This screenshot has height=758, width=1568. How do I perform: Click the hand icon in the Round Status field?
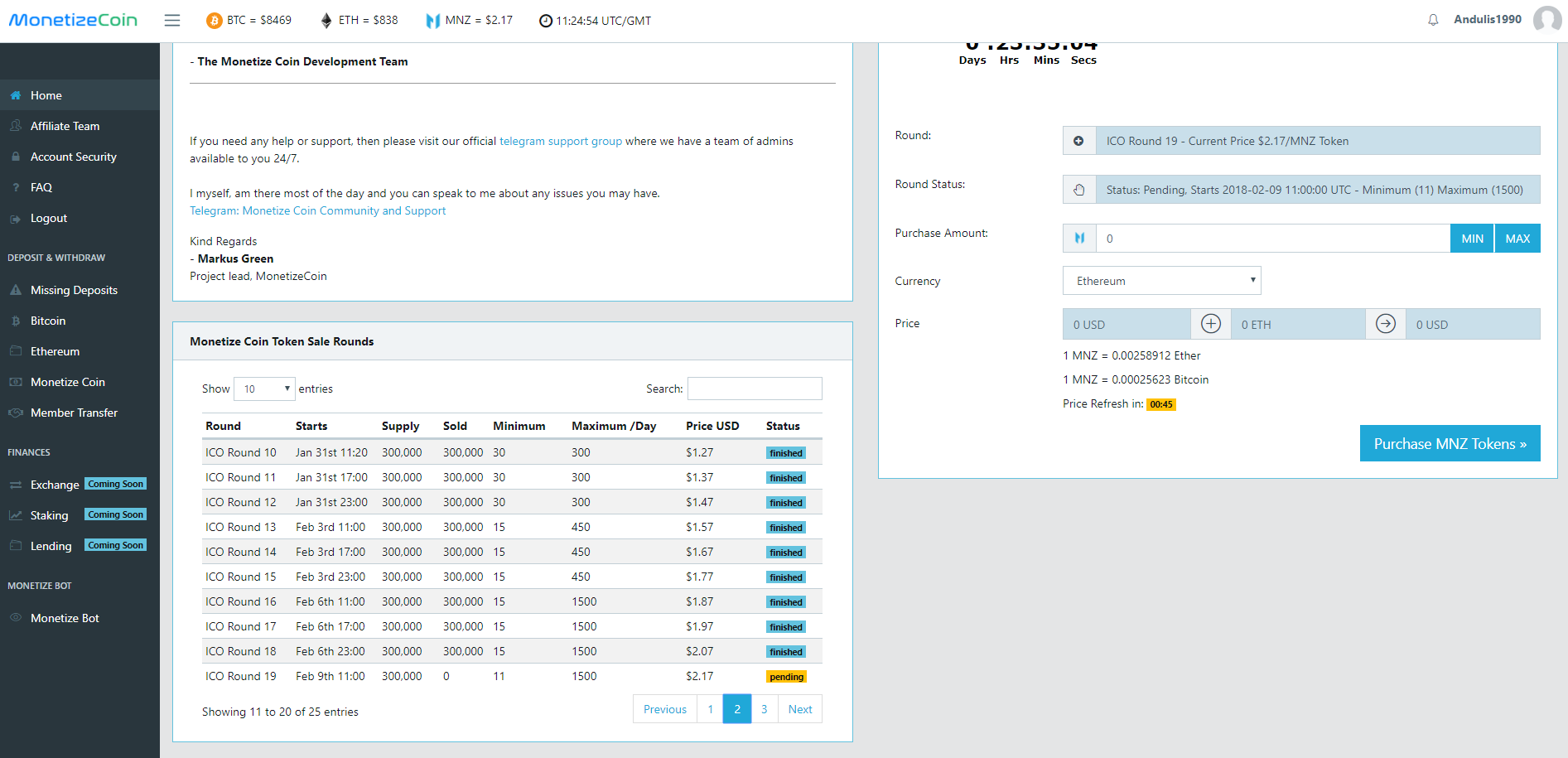pos(1079,190)
